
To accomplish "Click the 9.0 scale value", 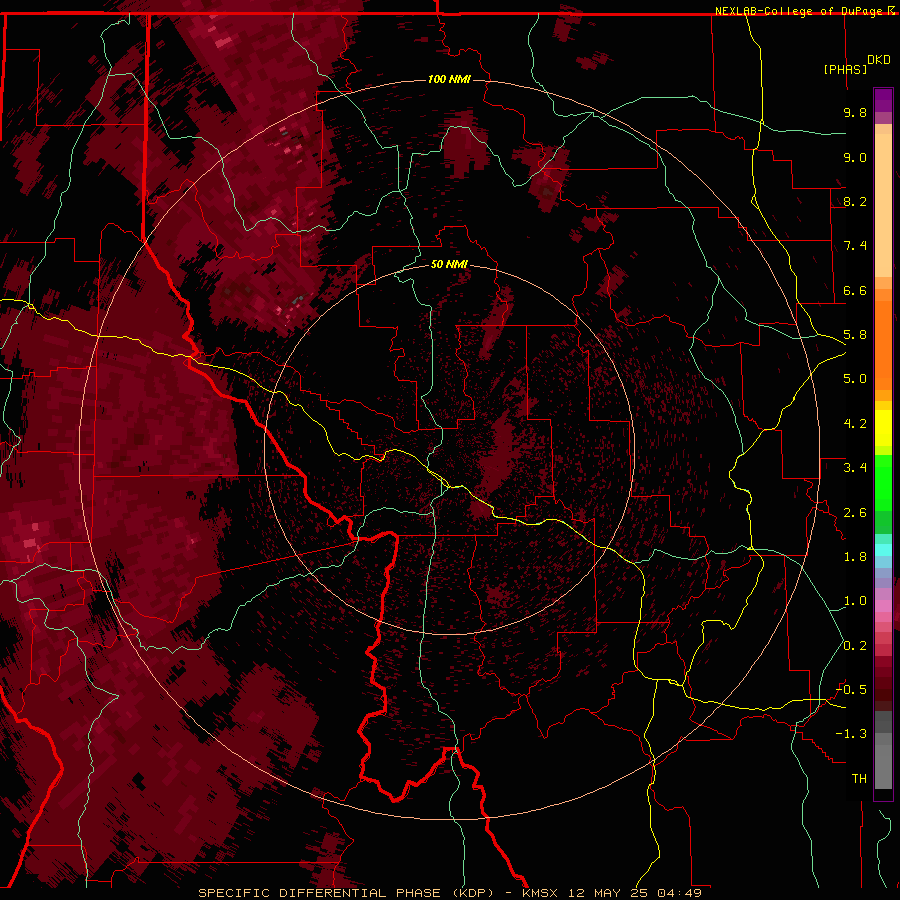I will coord(855,157).
